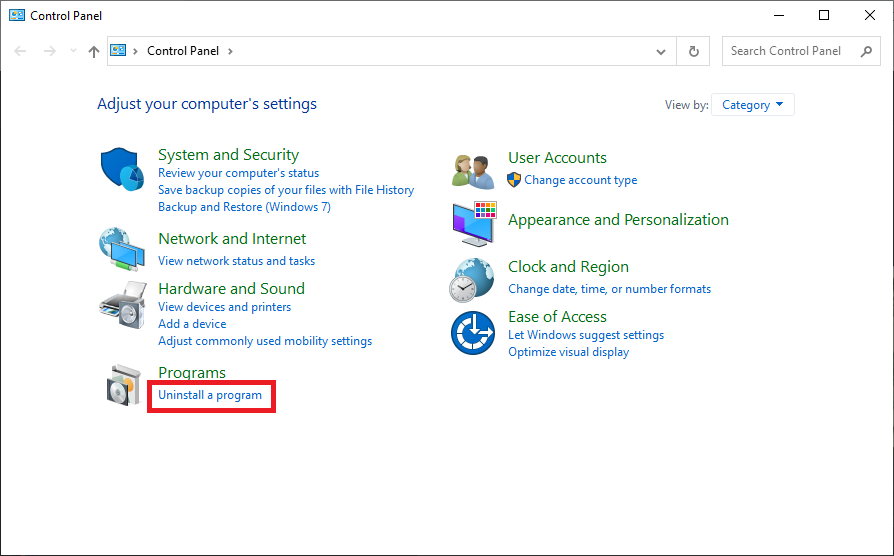
Task: Open the Clock and Region globe icon
Action: (472, 280)
